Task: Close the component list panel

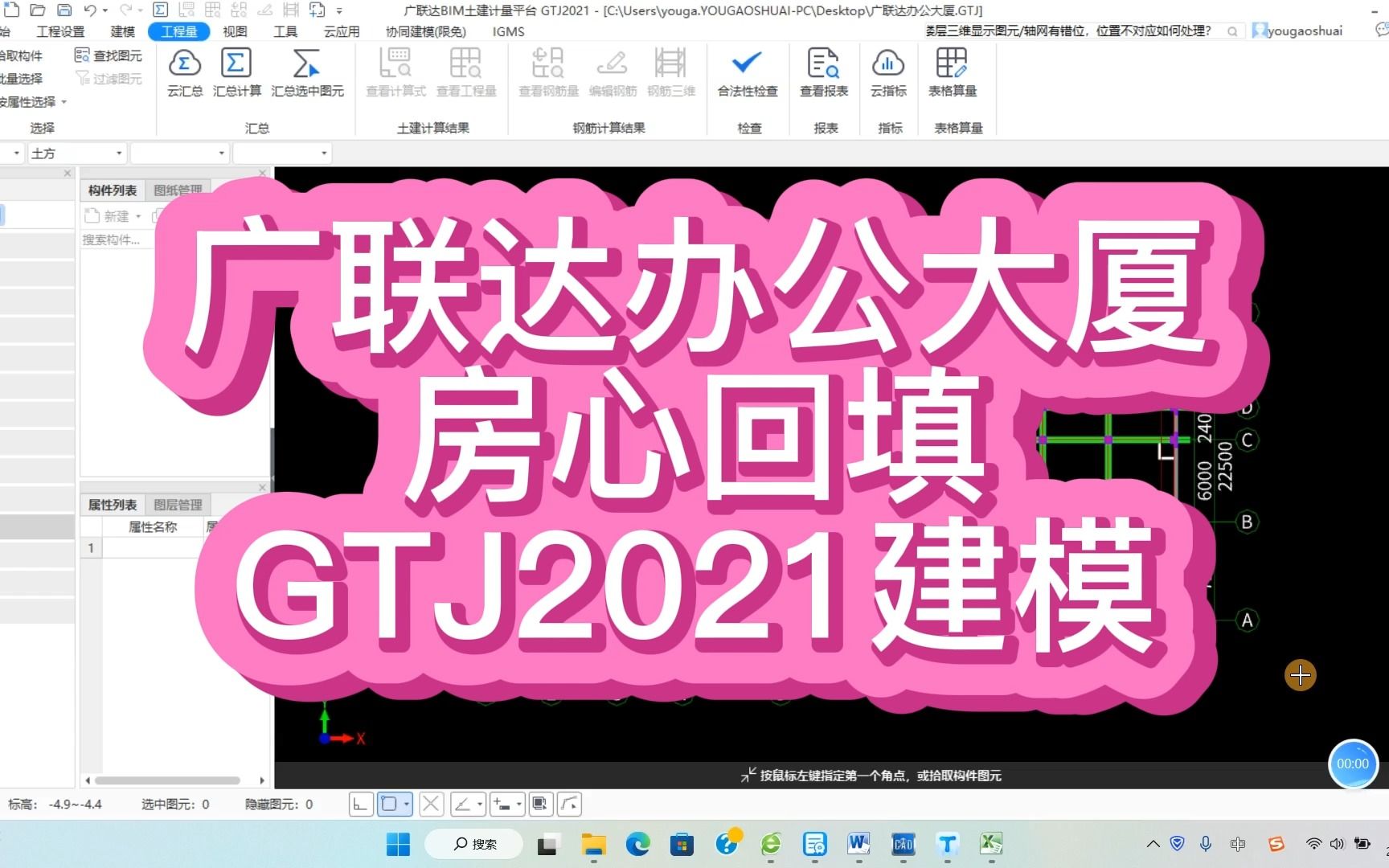Action: pyautogui.click(x=262, y=173)
